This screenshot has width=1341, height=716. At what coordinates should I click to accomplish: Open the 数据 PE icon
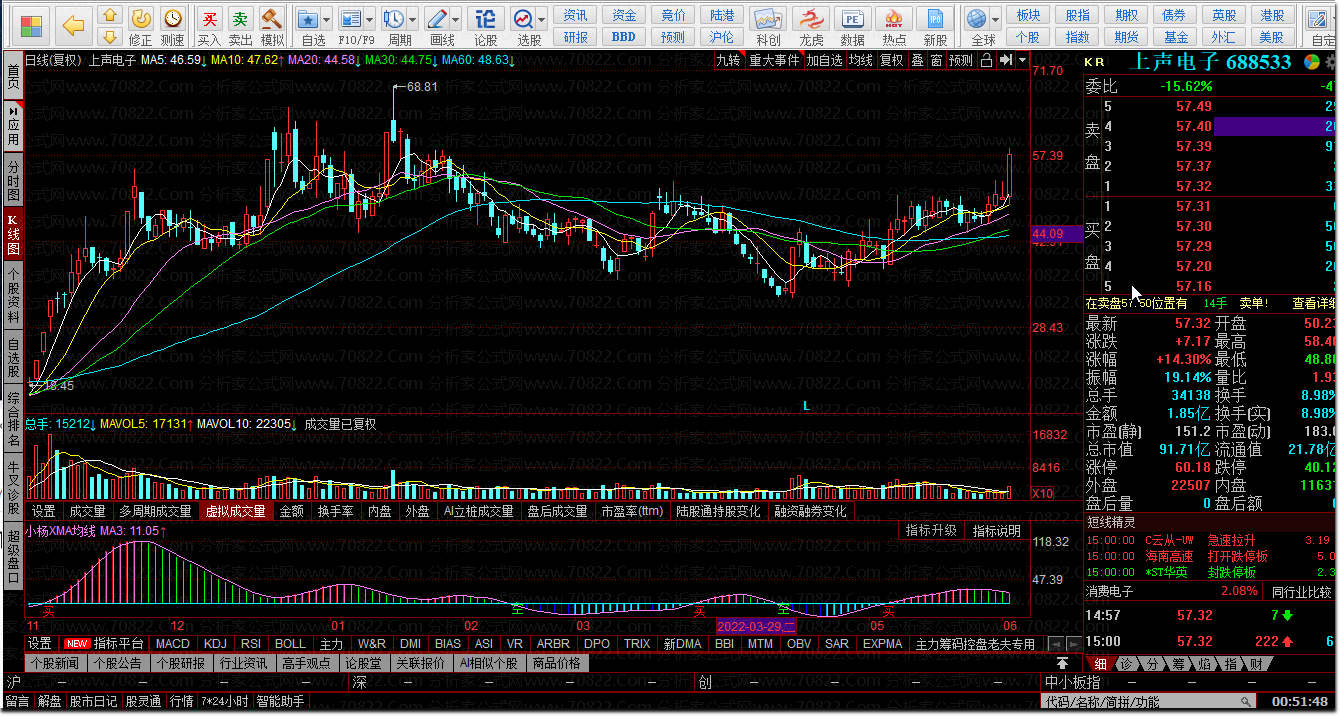click(x=852, y=18)
